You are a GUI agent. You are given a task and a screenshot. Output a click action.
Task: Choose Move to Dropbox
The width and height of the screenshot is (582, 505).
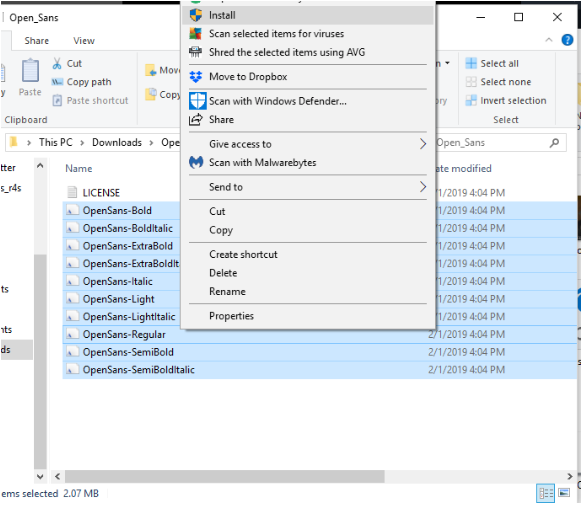(x=308, y=77)
